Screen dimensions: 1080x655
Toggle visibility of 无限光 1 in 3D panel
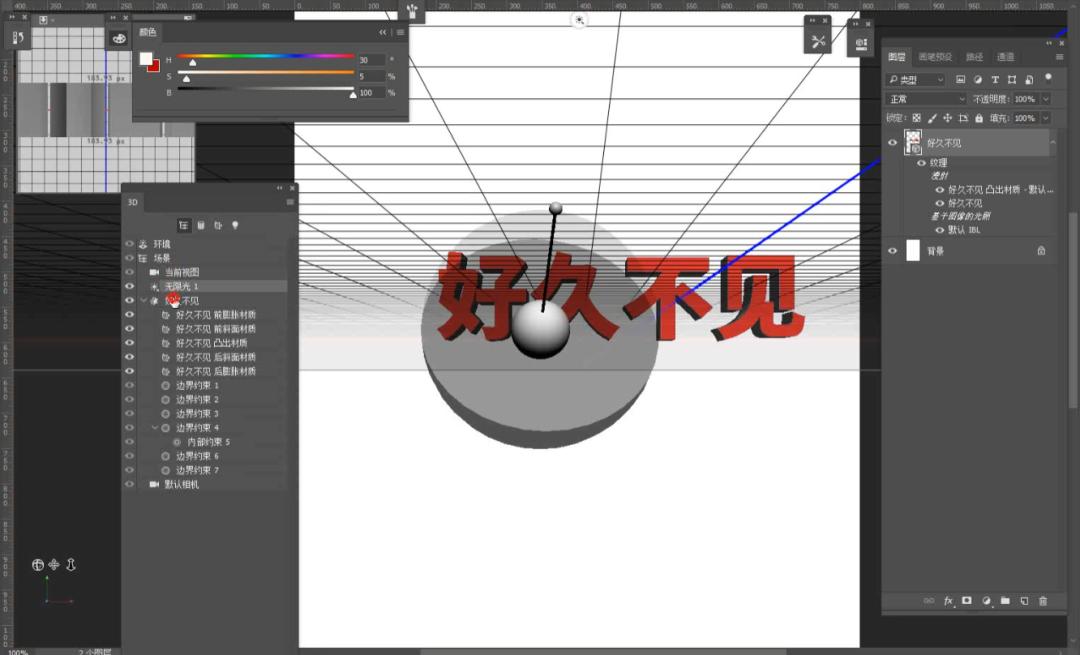coord(129,286)
